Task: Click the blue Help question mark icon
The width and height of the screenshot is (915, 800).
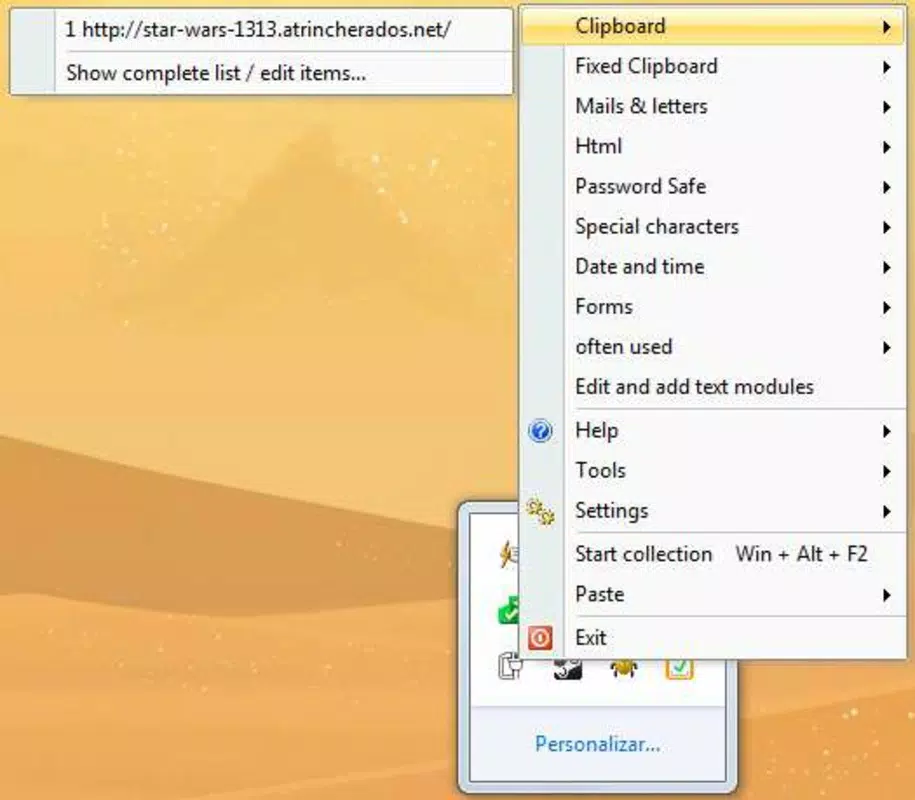Action: pyautogui.click(x=540, y=431)
